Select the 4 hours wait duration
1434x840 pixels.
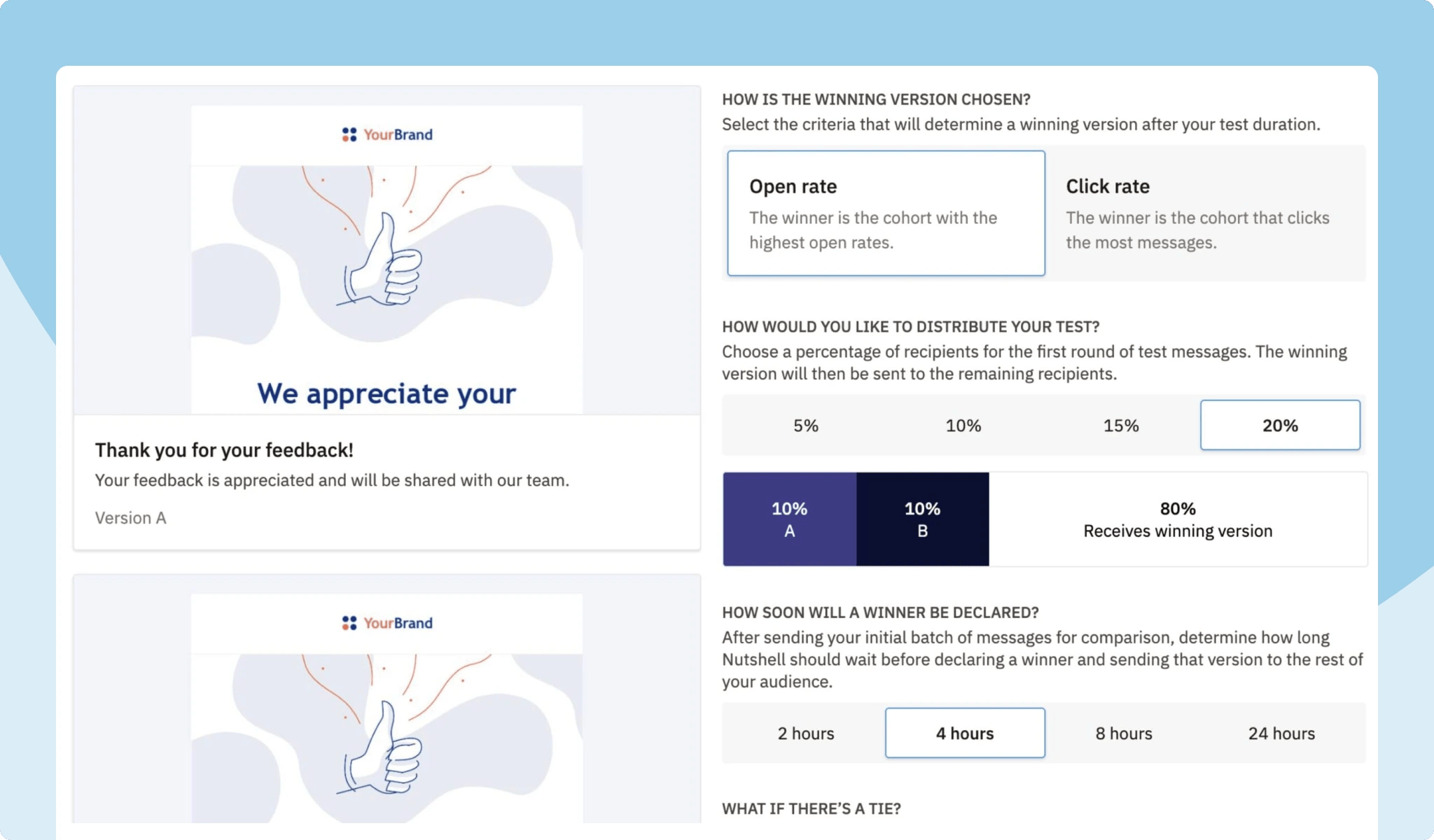point(965,733)
